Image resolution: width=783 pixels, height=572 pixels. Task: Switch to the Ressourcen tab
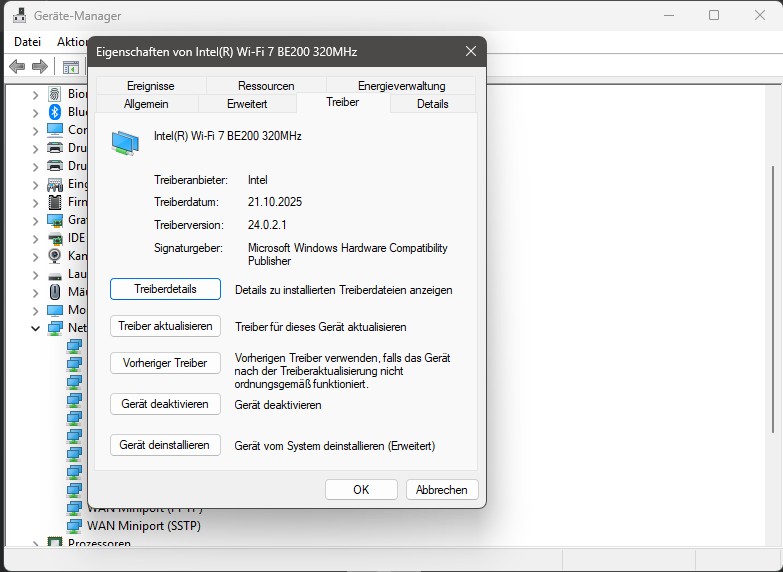click(x=266, y=85)
